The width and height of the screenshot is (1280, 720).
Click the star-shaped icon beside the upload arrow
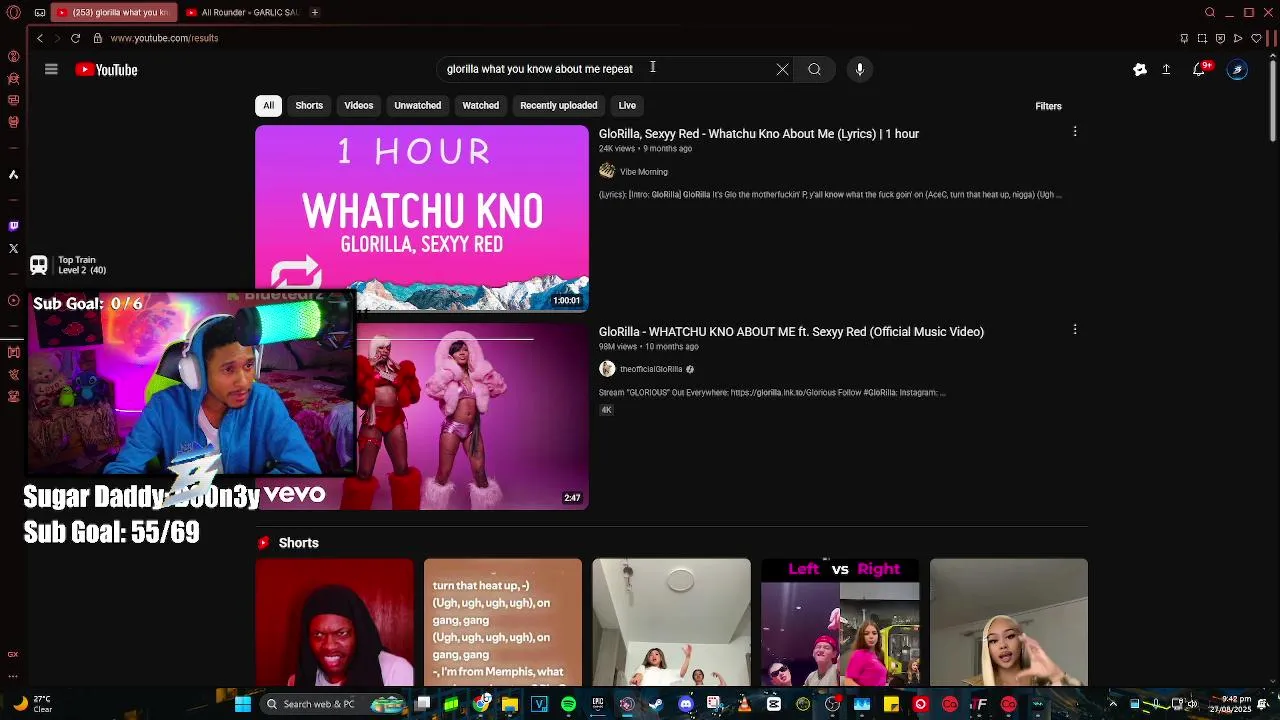pos(1139,69)
